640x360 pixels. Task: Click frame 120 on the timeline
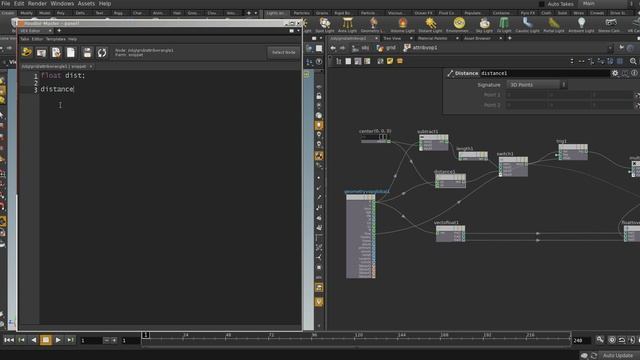[359, 336]
